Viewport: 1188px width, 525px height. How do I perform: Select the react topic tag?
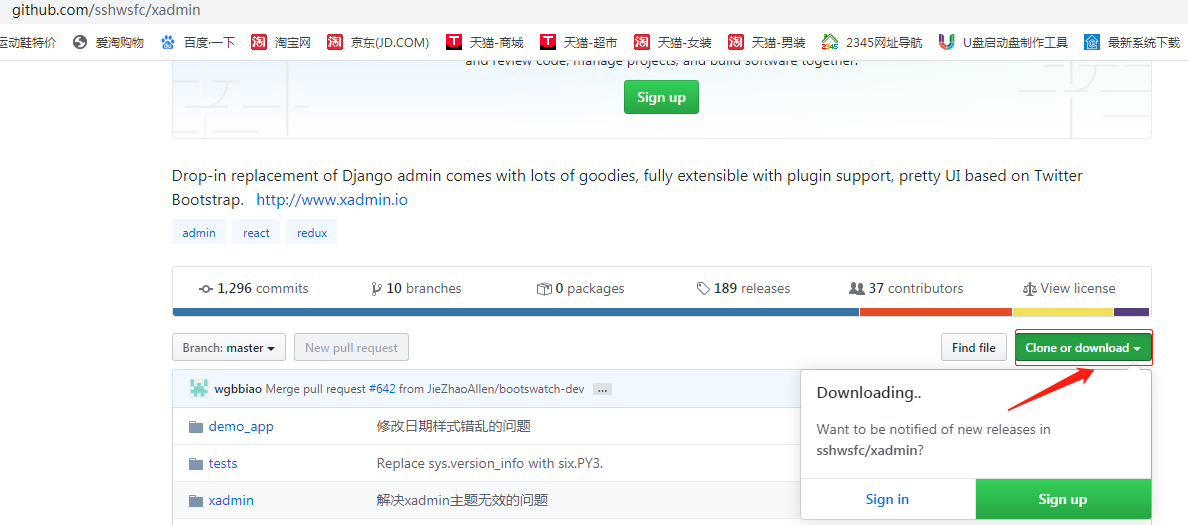[256, 233]
